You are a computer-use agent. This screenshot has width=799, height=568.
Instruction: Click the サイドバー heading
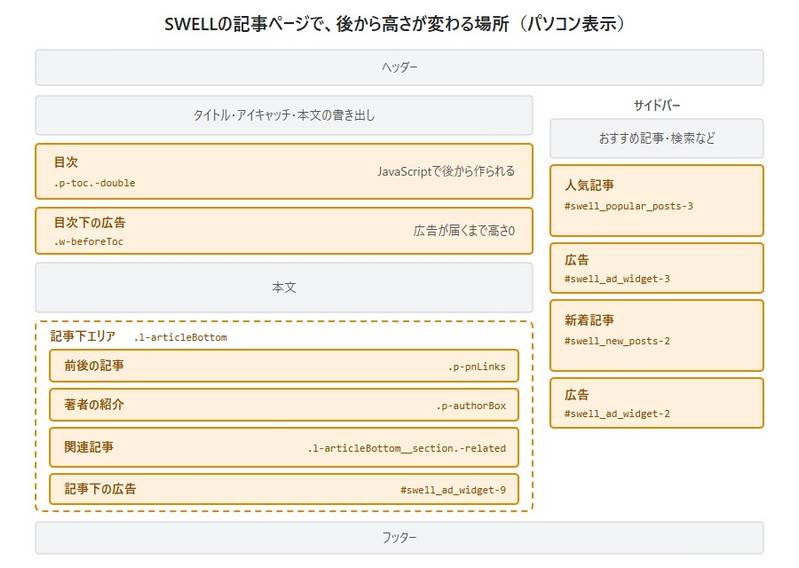coord(656,105)
